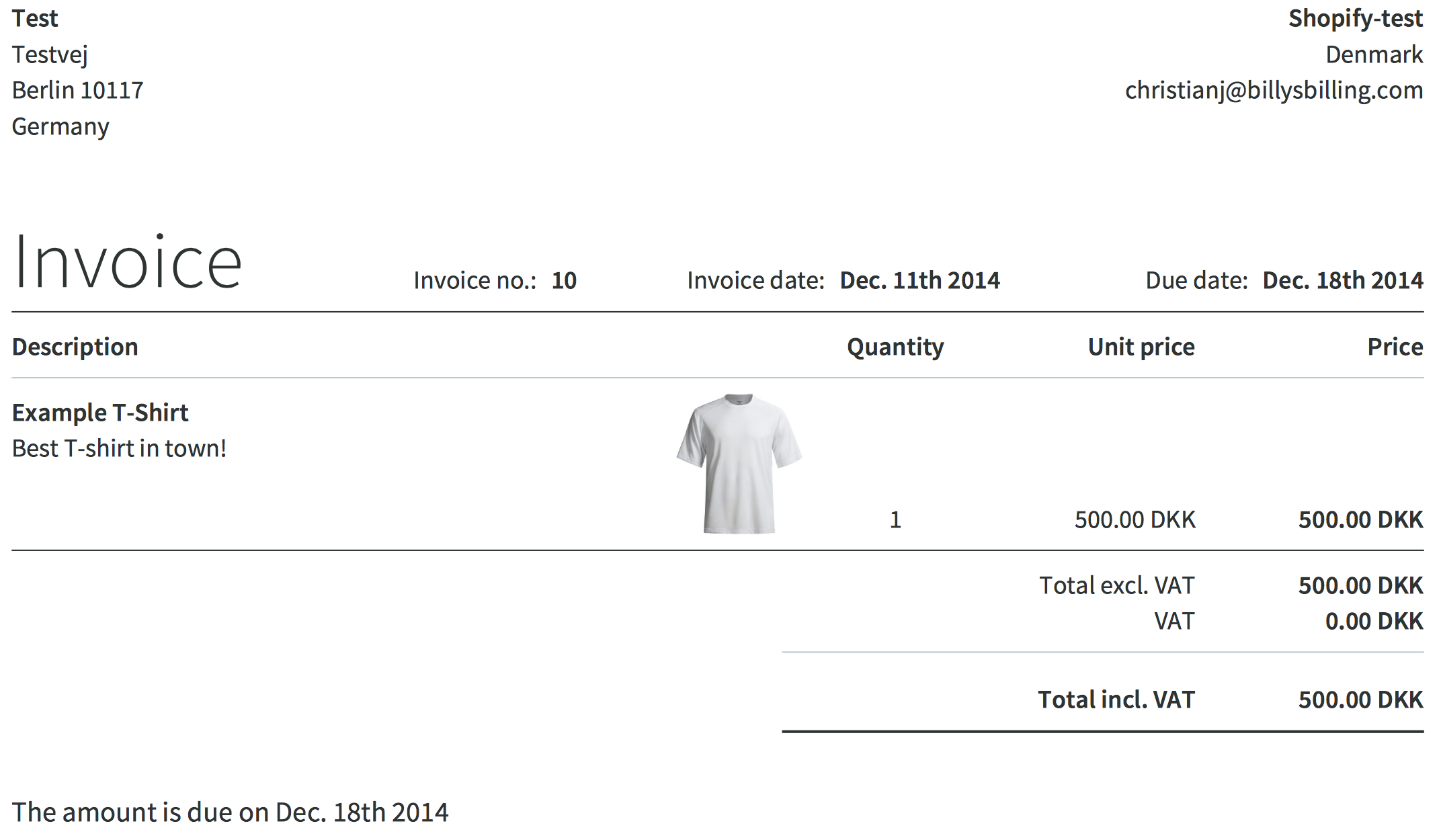Screen dimensions: 1441x840
Task: Click the 0.00 DKK VAT amount
Action: (x=1374, y=621)
